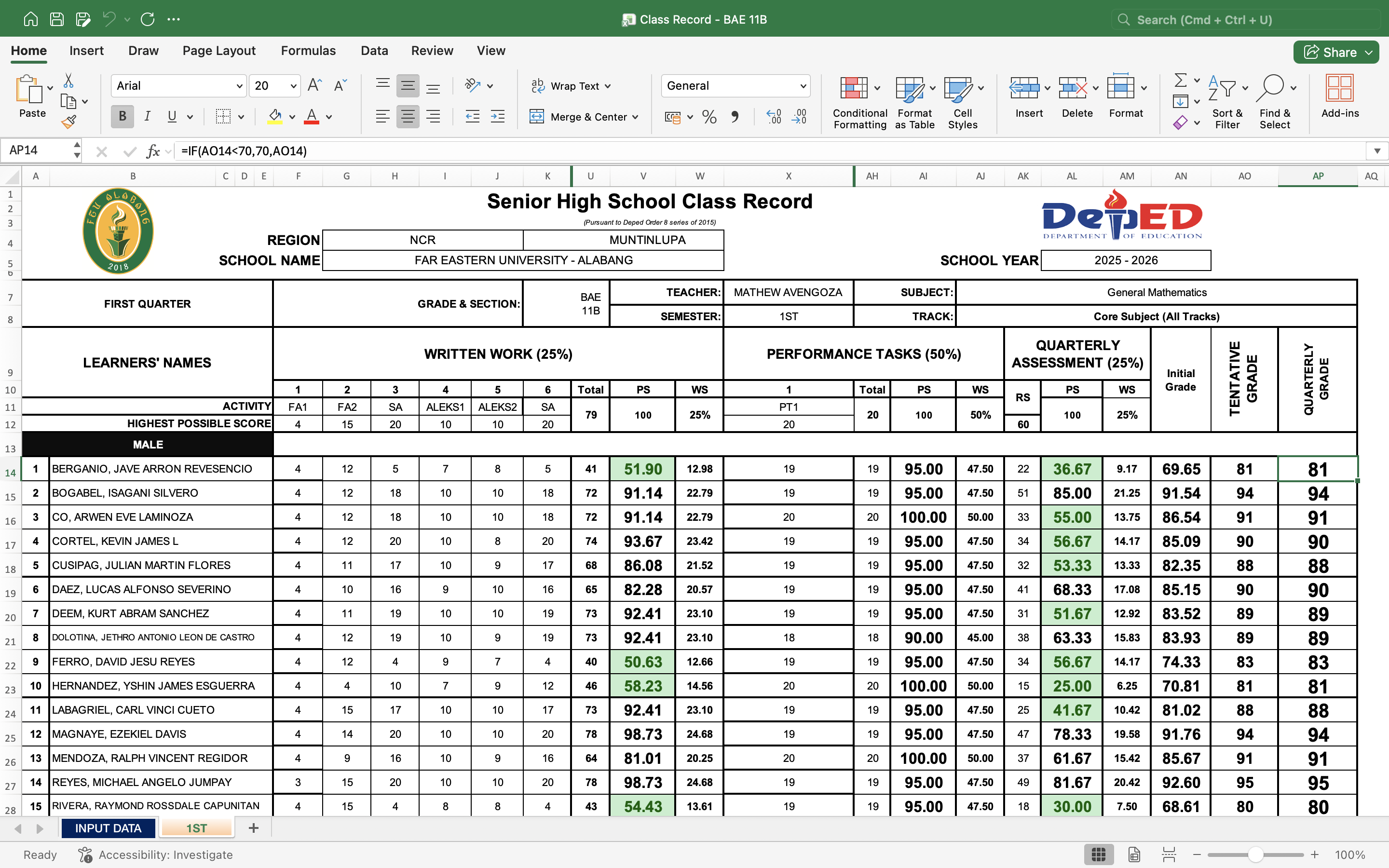Click the Share button
Image resolution: width=1389 pixels, height=868 pixels.
point(1335,52)
